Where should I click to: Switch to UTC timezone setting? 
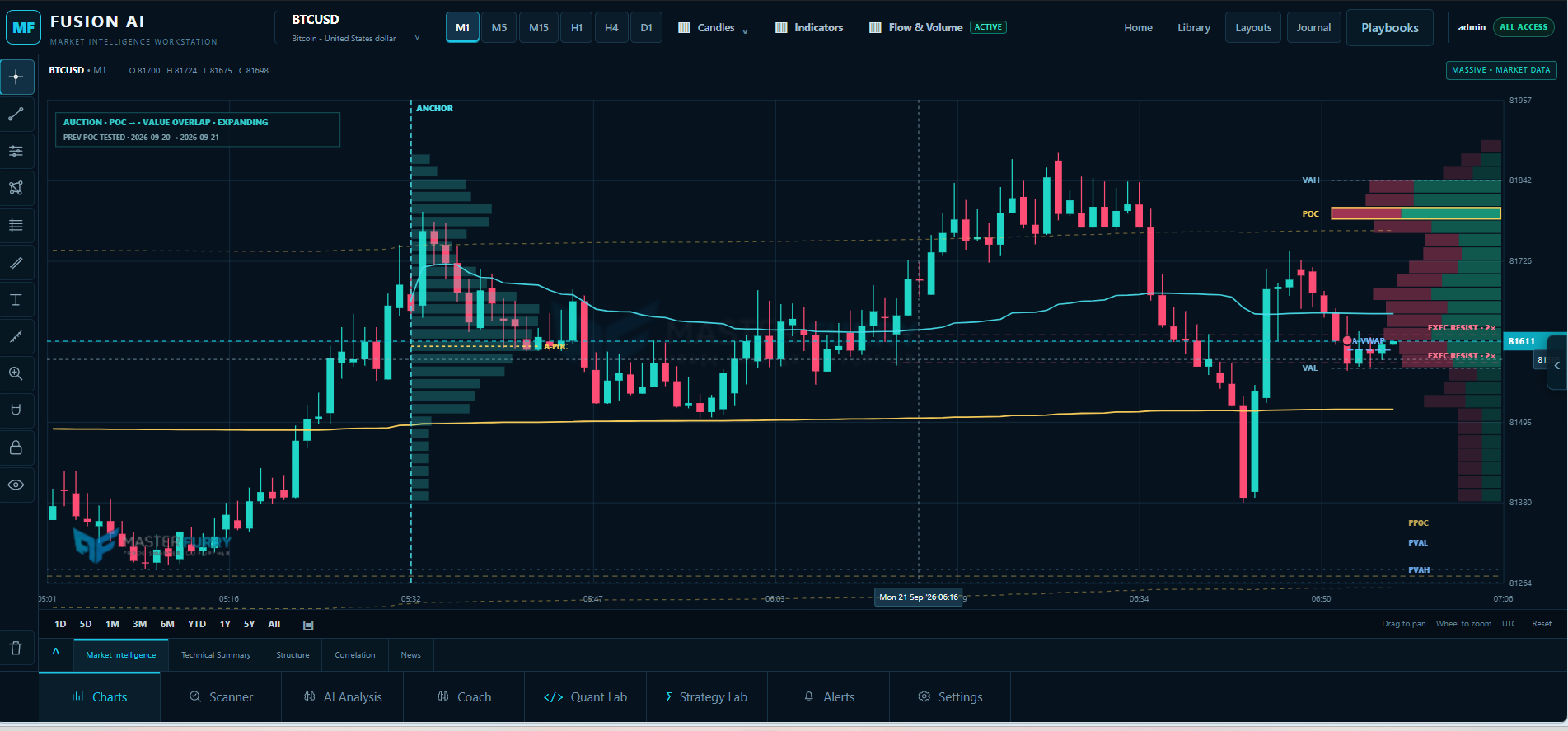(1509, 624)
